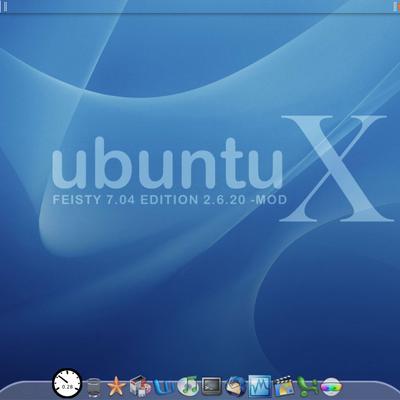Launch the movie clapperboard video player
Image resolution: width=400 pixels, height=400 pixels.
(284, 387)
